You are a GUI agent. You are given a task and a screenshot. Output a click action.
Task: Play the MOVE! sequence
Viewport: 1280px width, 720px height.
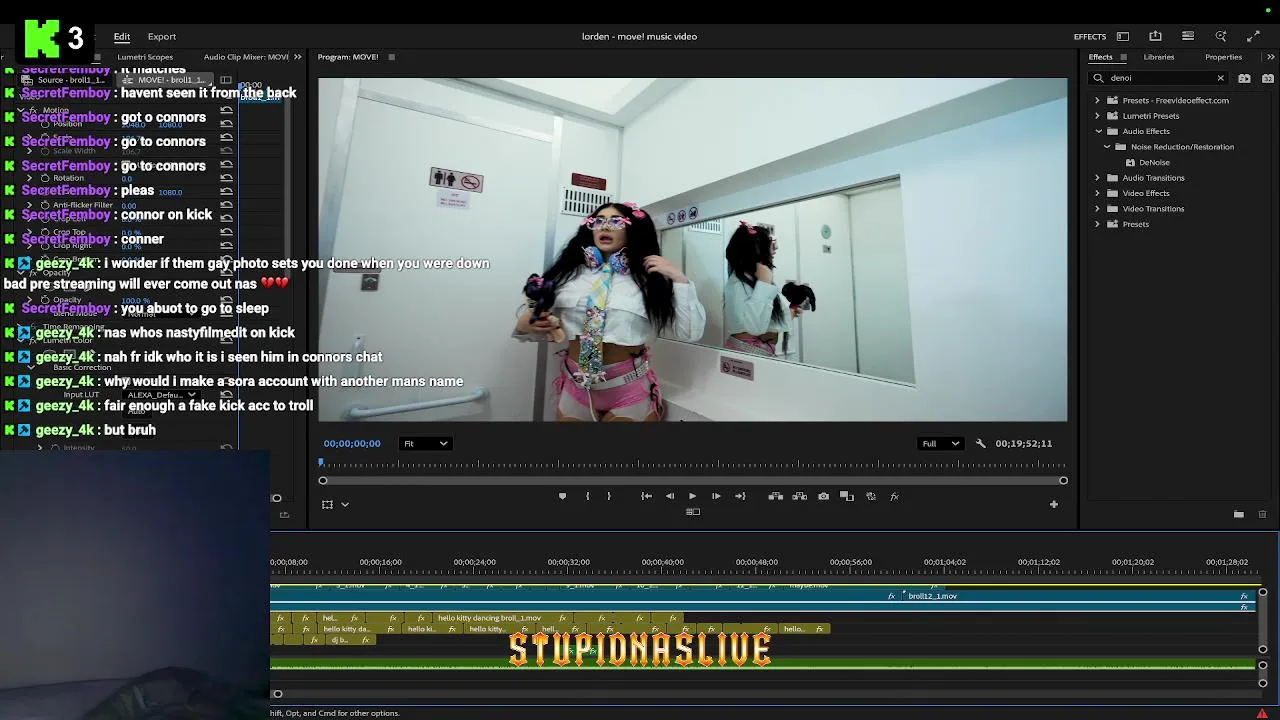tap(692, 496)
